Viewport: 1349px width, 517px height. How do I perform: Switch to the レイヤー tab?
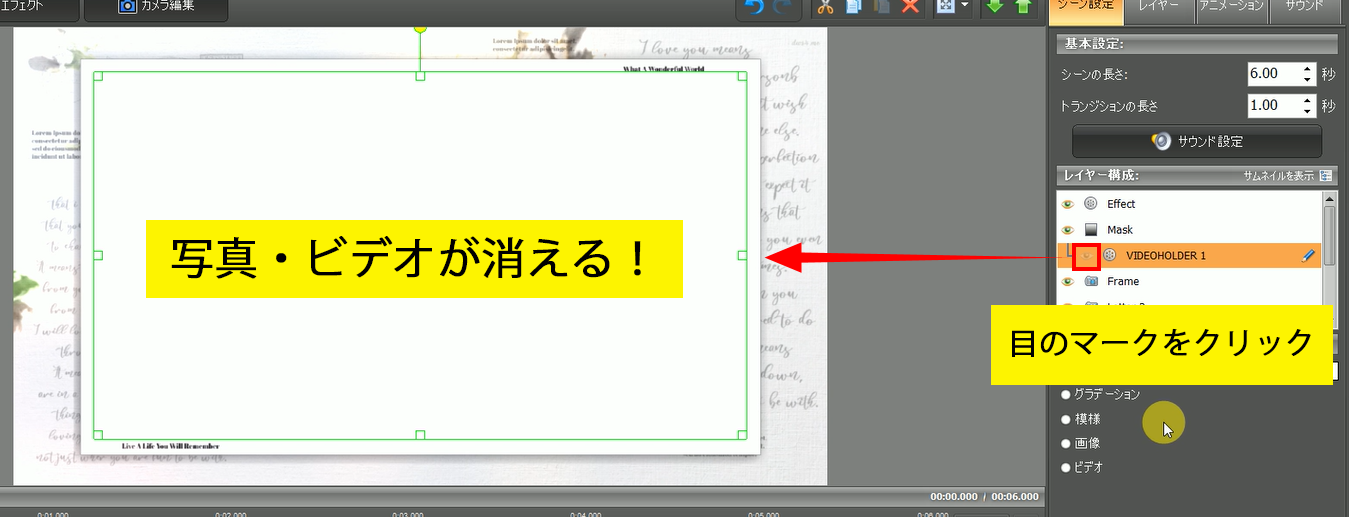[1159, 7]
